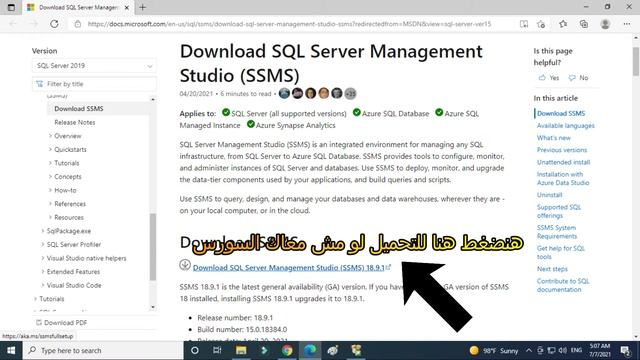640x360 pixels.
Task: Vote Yes for page helpful
Action: (549, 78)
